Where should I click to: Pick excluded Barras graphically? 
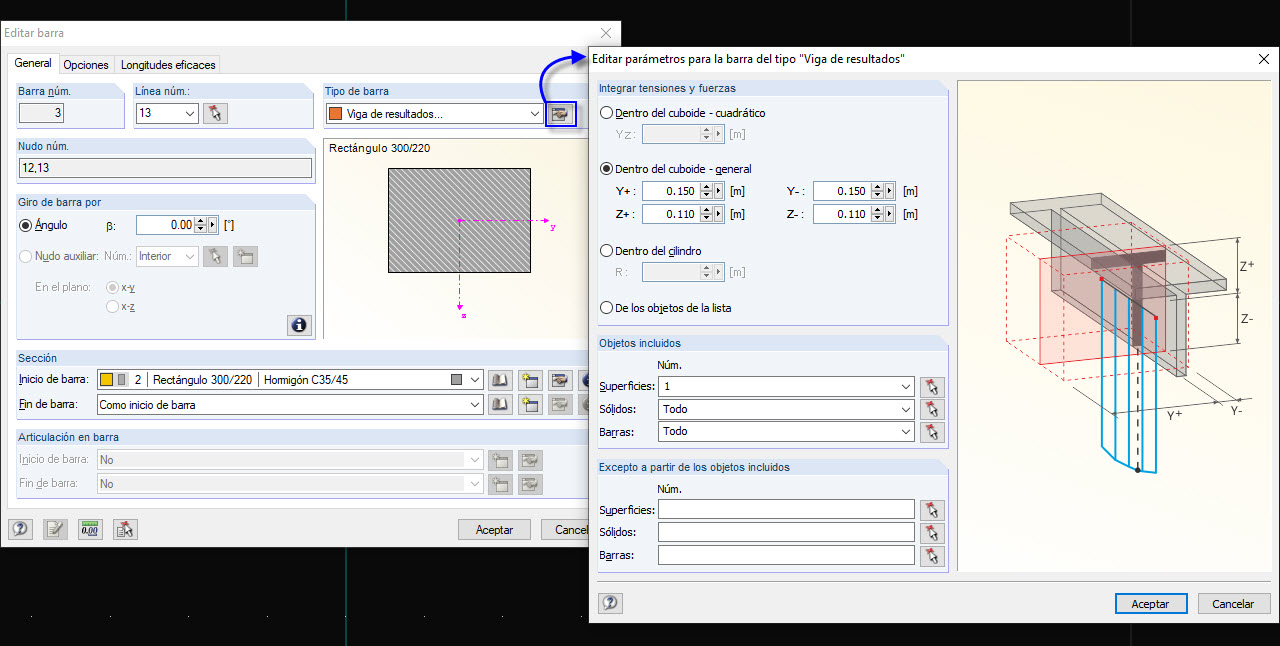click(x=932, y=555)
